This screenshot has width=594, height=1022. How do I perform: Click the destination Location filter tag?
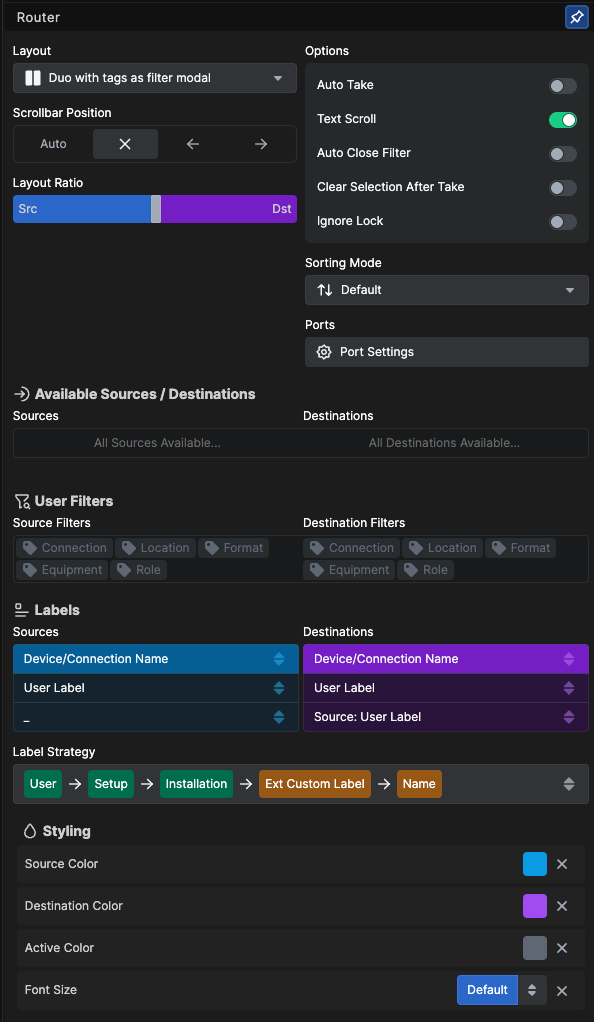tap(443, 548)
